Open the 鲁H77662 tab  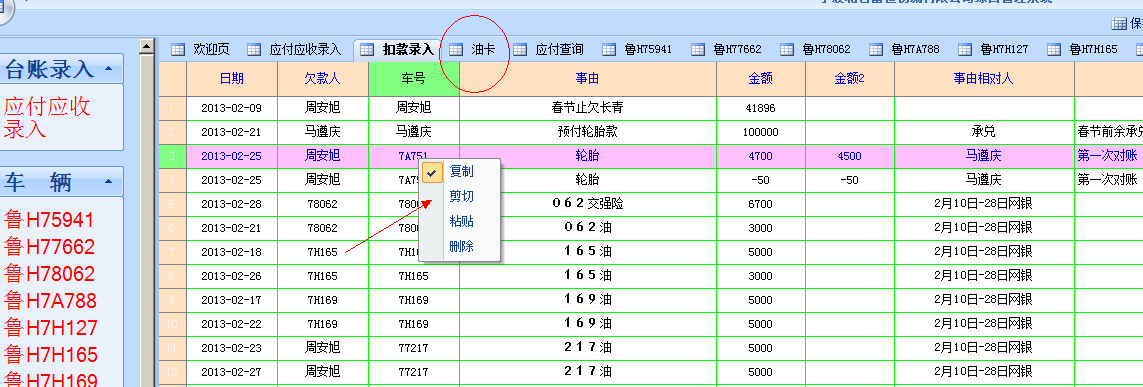click(x=737, y=50)
